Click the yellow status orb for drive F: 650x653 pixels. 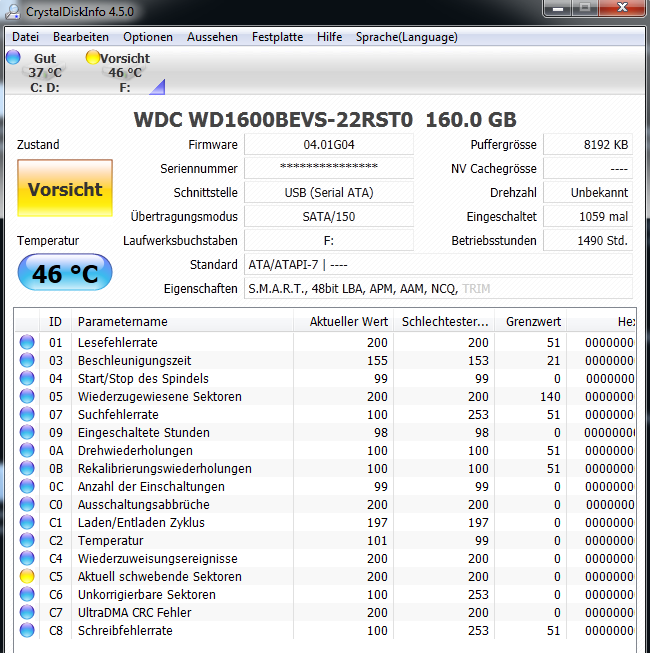pos(92,57)
